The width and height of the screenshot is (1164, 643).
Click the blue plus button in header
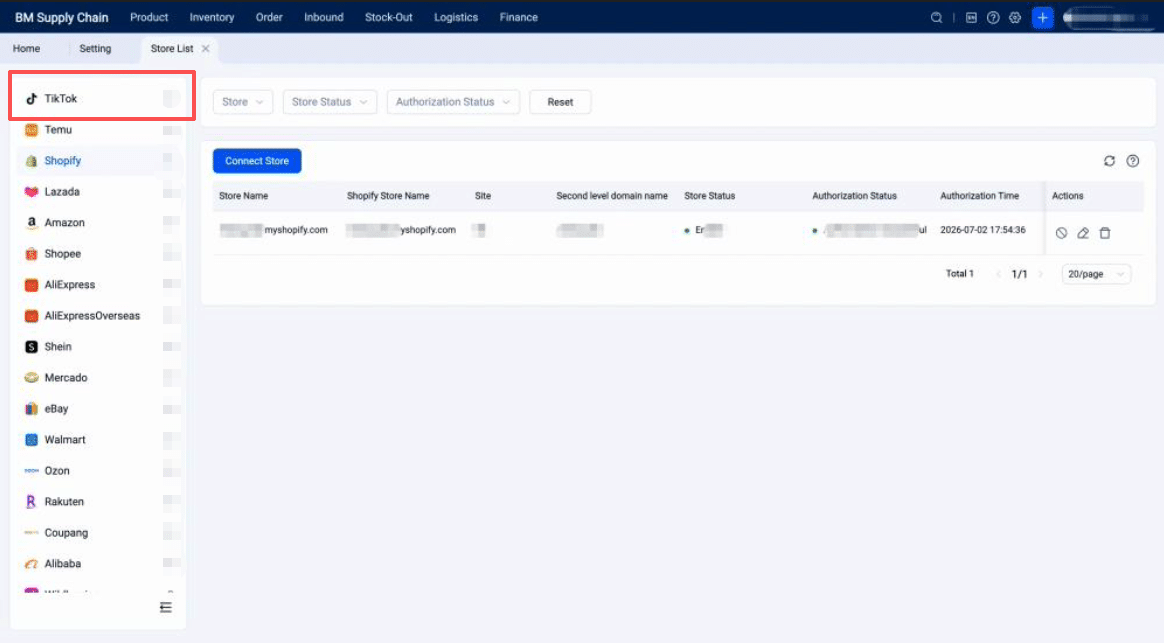coord(1042,18)
